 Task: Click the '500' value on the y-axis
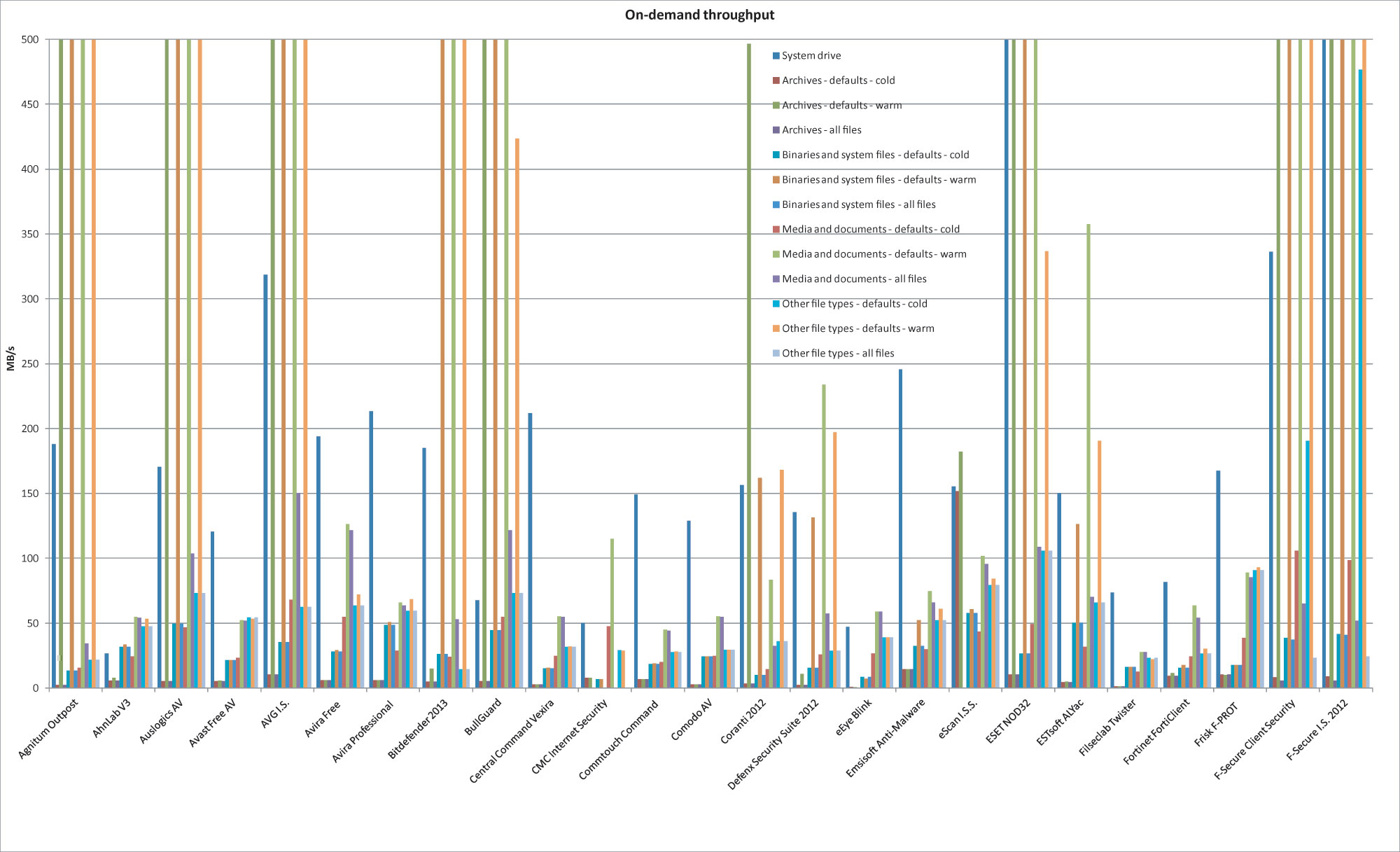pos(30,40)
